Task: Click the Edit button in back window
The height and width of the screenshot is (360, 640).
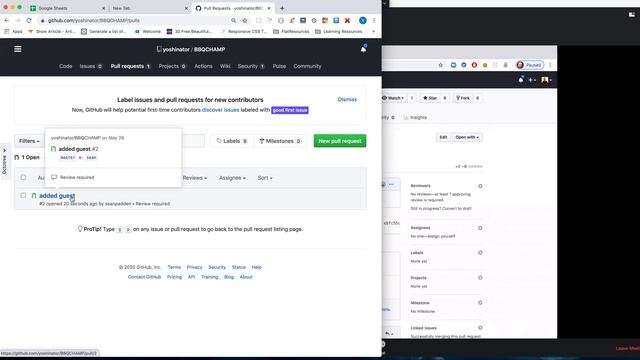Action: click(443, 137)
